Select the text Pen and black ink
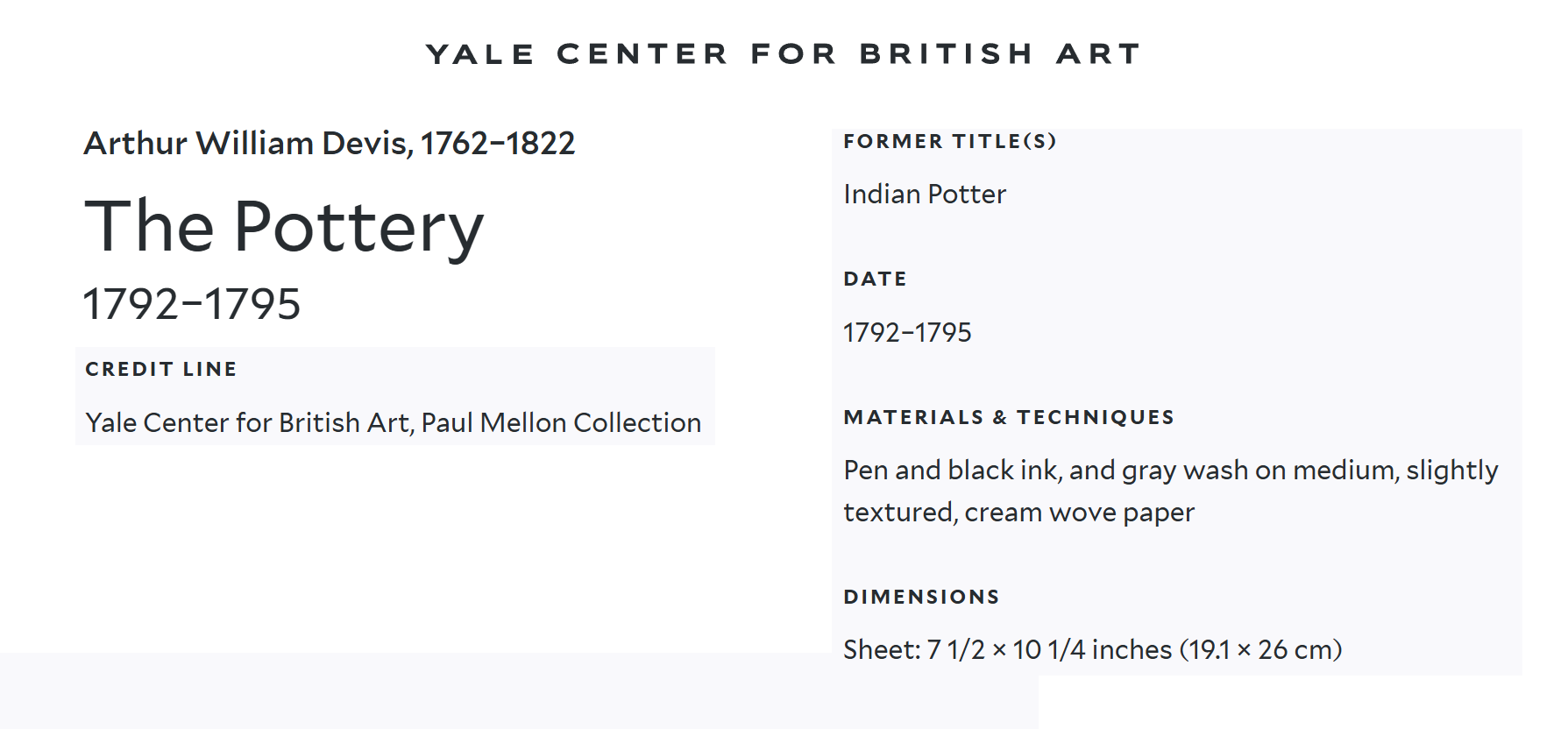The width and height of the screenshot is (1568, 729). point(952,471)
